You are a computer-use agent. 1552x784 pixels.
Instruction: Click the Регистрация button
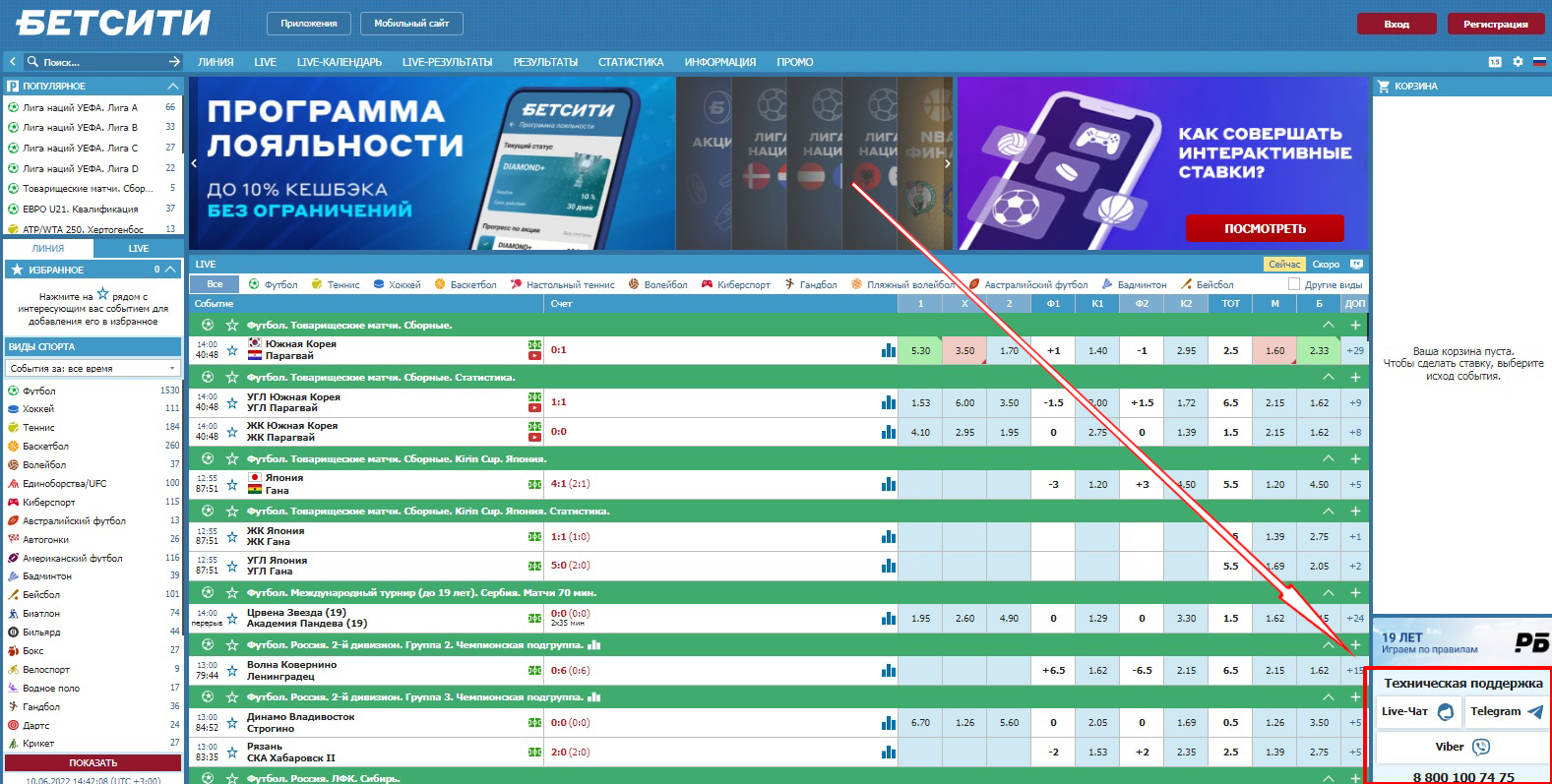click(1495, 24)
